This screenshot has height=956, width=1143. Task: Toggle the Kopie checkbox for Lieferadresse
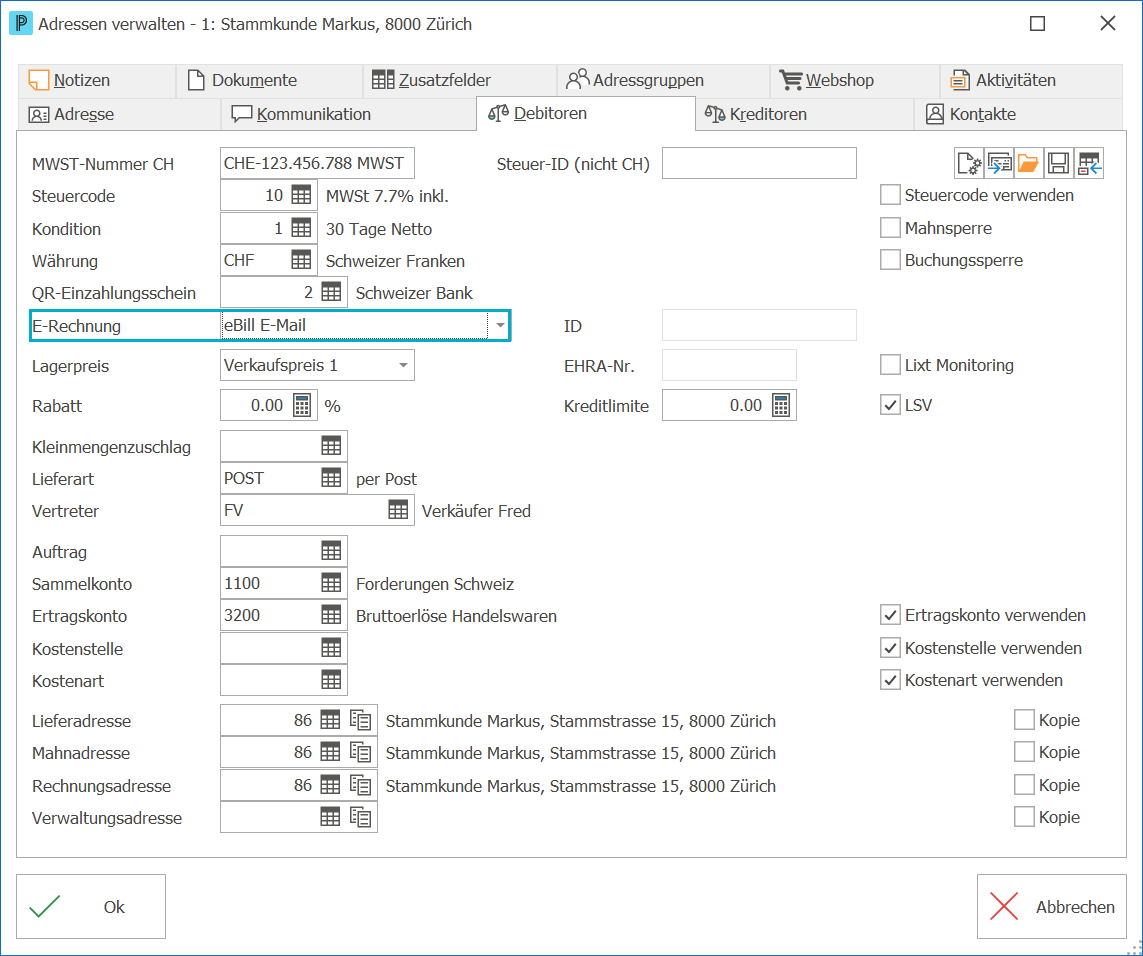[x=1024, y=720]
